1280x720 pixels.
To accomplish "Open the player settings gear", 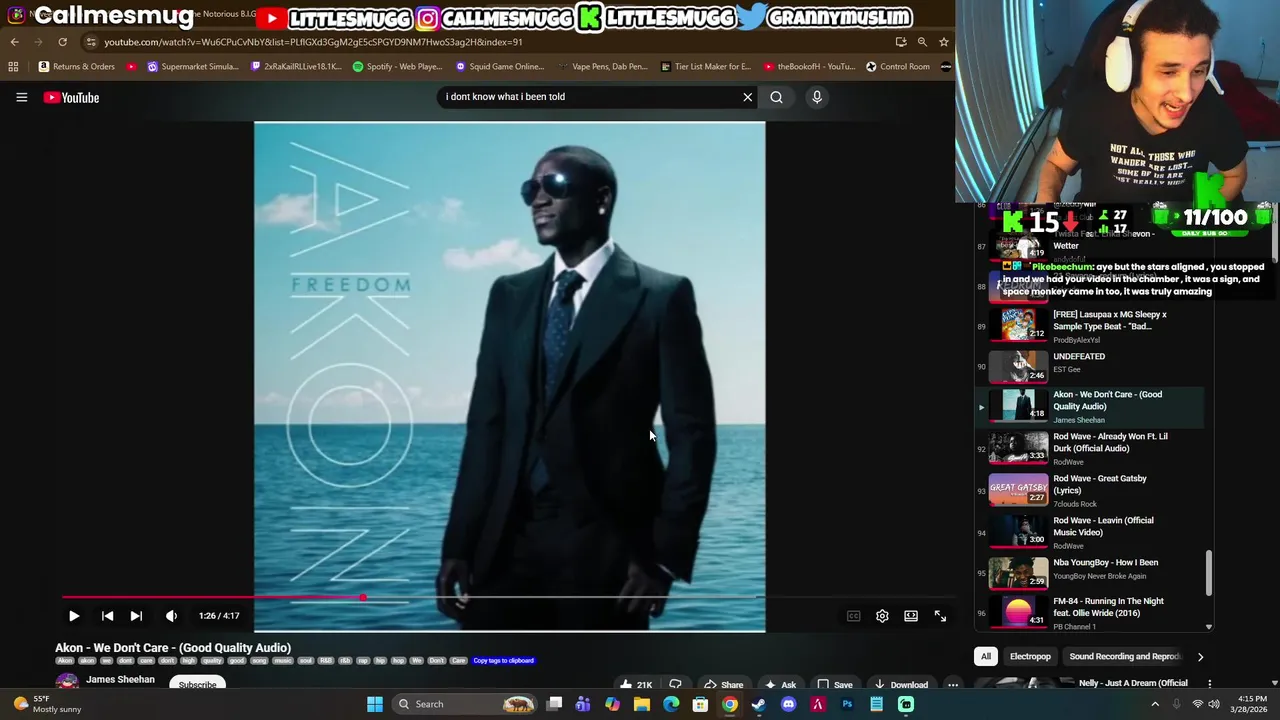I will click(882, 616).
